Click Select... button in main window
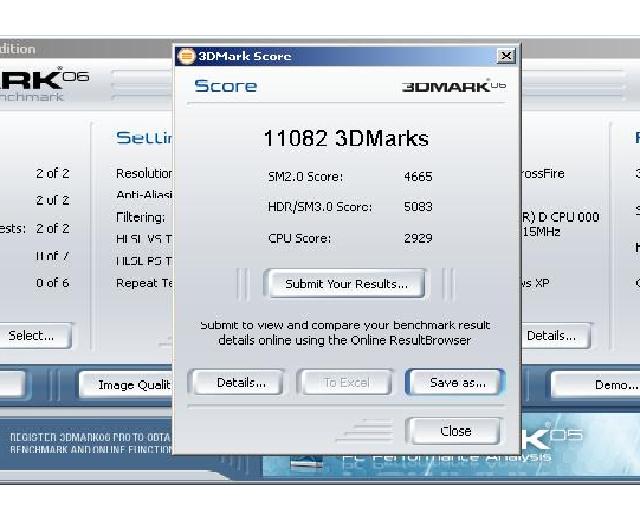 click(x=33, y=336)
